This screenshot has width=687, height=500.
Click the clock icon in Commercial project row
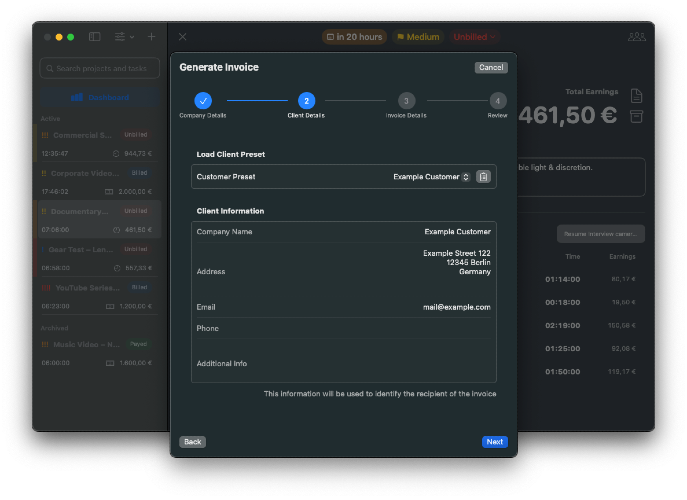pos(116,154)
